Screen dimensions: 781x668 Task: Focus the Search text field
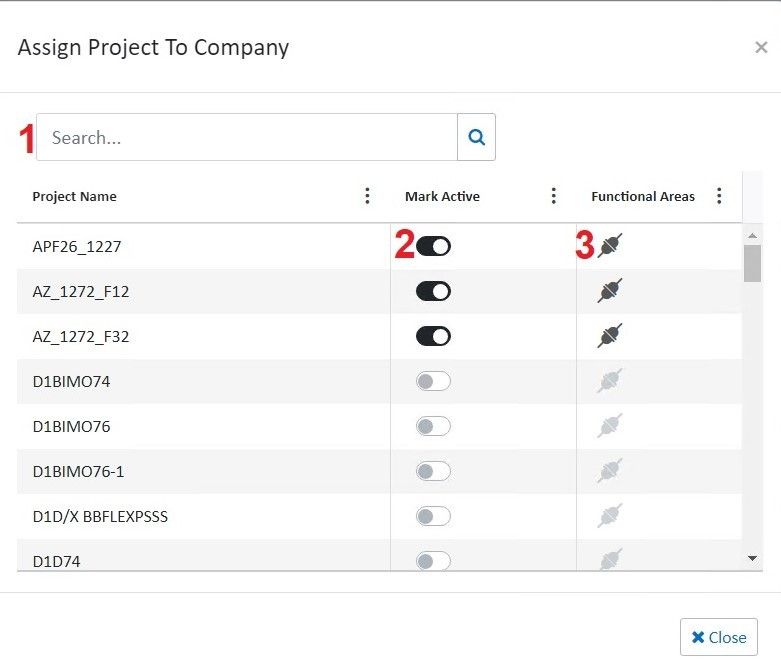coord(246,138)
